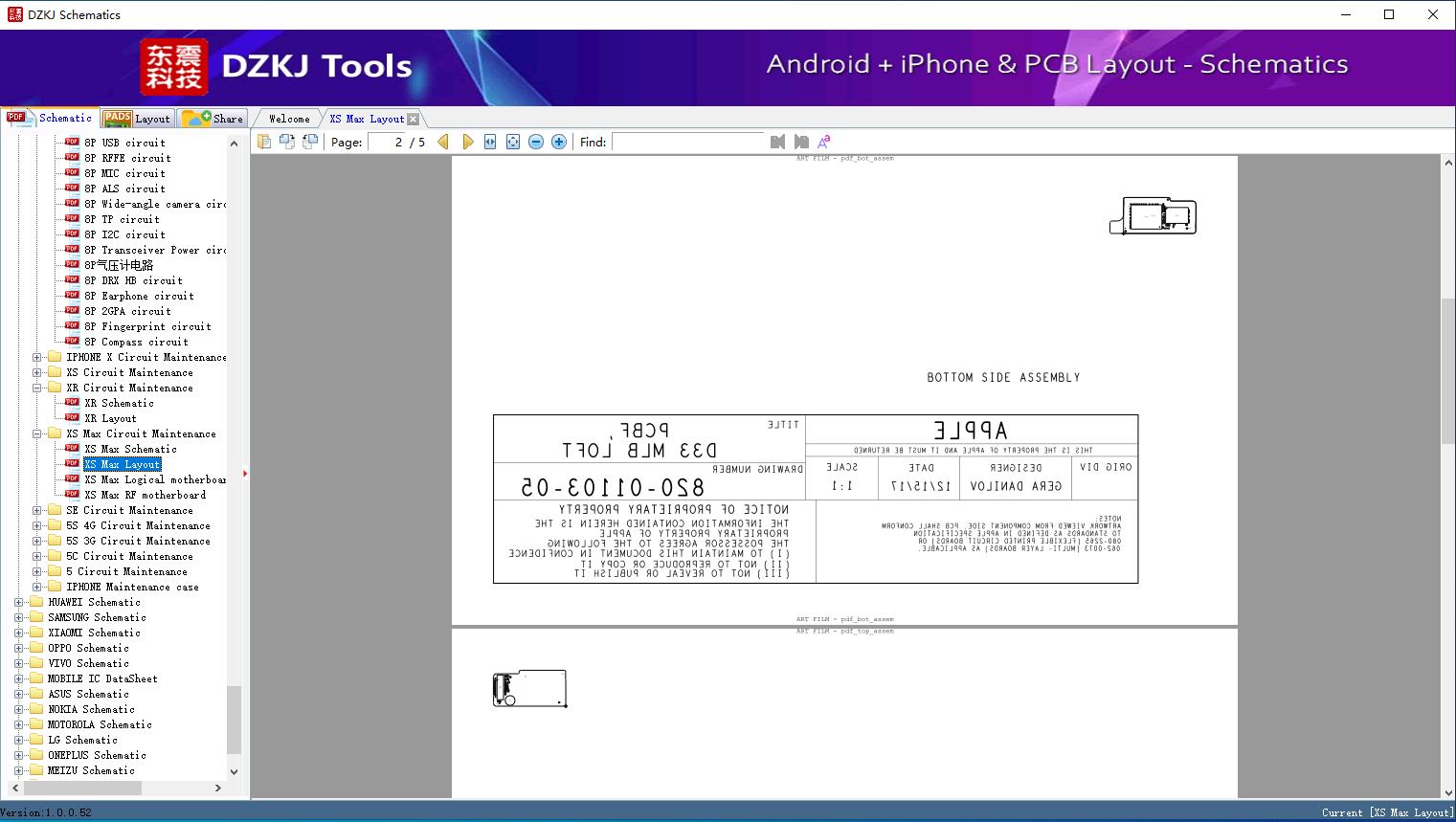The width and height of the screenshot is (1456, 822).
Task: Open the Share tab
Action: [213, 119]
